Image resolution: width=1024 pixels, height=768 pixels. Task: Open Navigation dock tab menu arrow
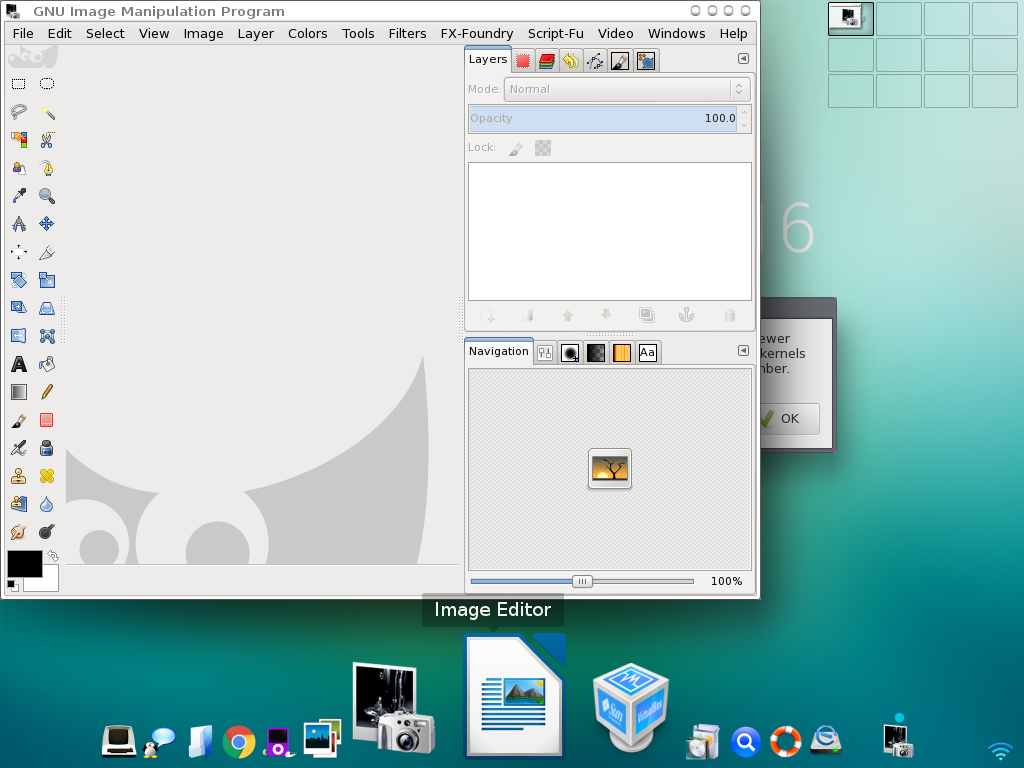(x=743, y=351)
